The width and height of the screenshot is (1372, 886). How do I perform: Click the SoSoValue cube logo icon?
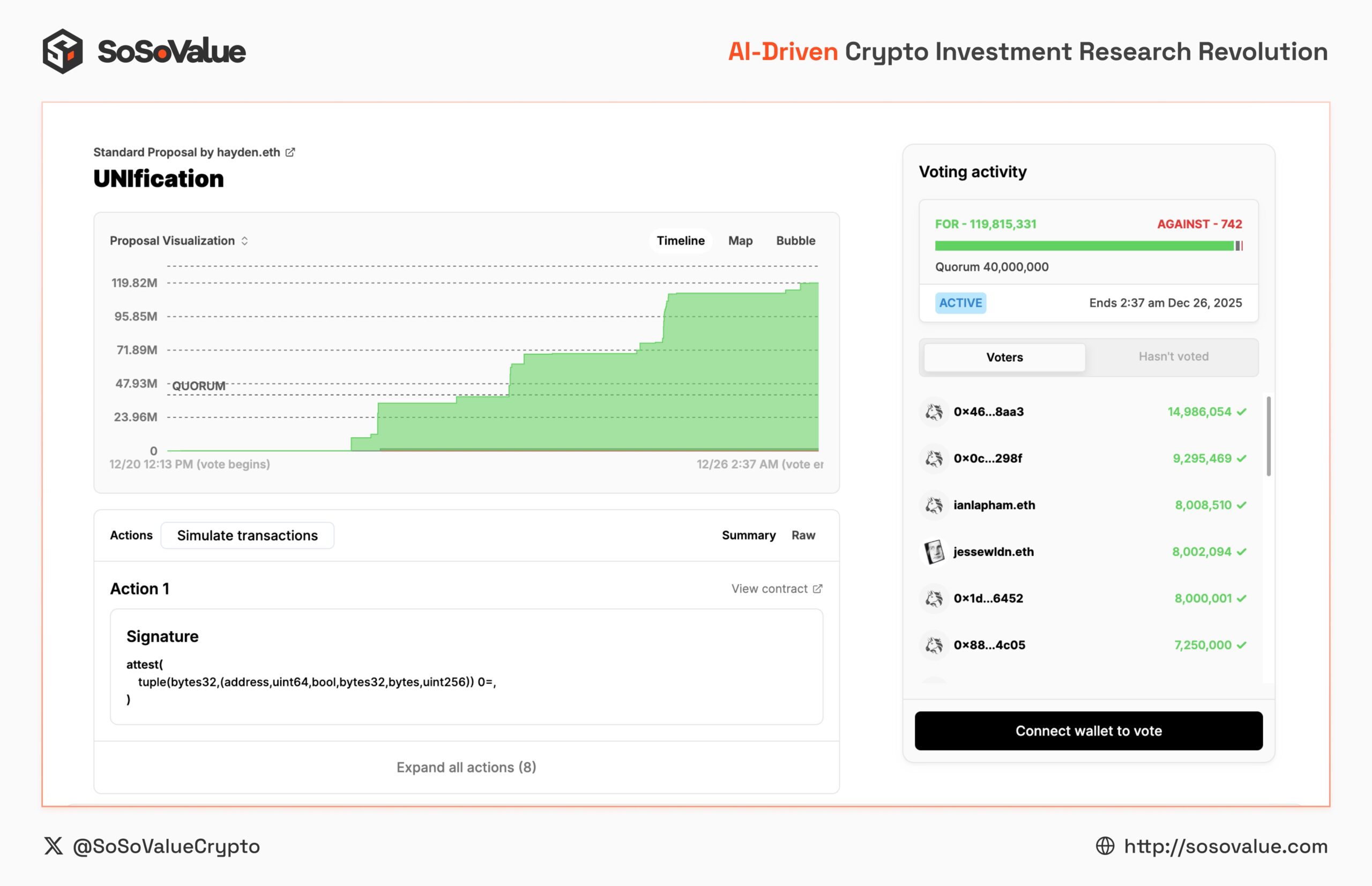(x=62, y=51)
